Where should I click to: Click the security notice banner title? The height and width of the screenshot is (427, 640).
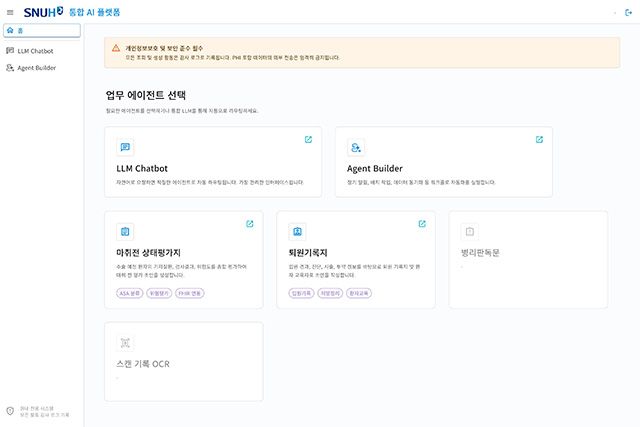(x=164, y=48)
